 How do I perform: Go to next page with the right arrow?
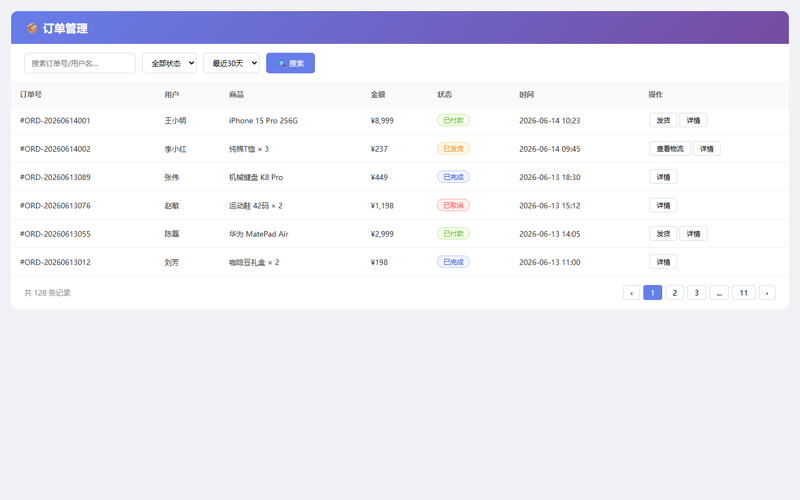[767, 293]
